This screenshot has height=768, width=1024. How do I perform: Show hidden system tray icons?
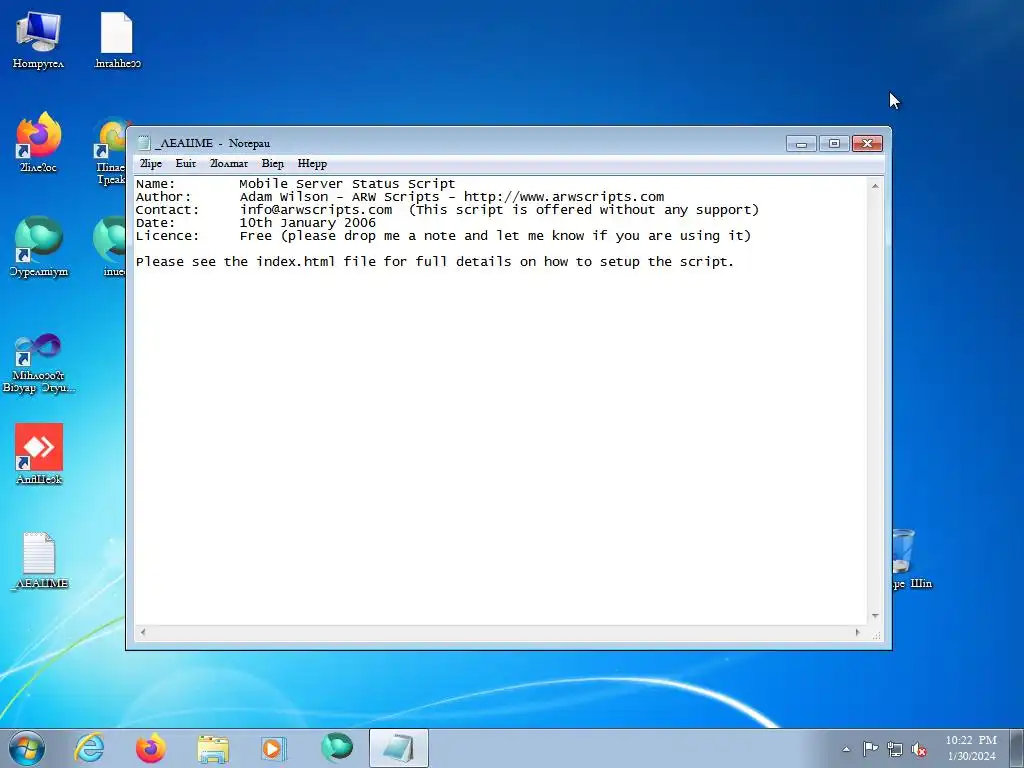[x=846, y=749]
